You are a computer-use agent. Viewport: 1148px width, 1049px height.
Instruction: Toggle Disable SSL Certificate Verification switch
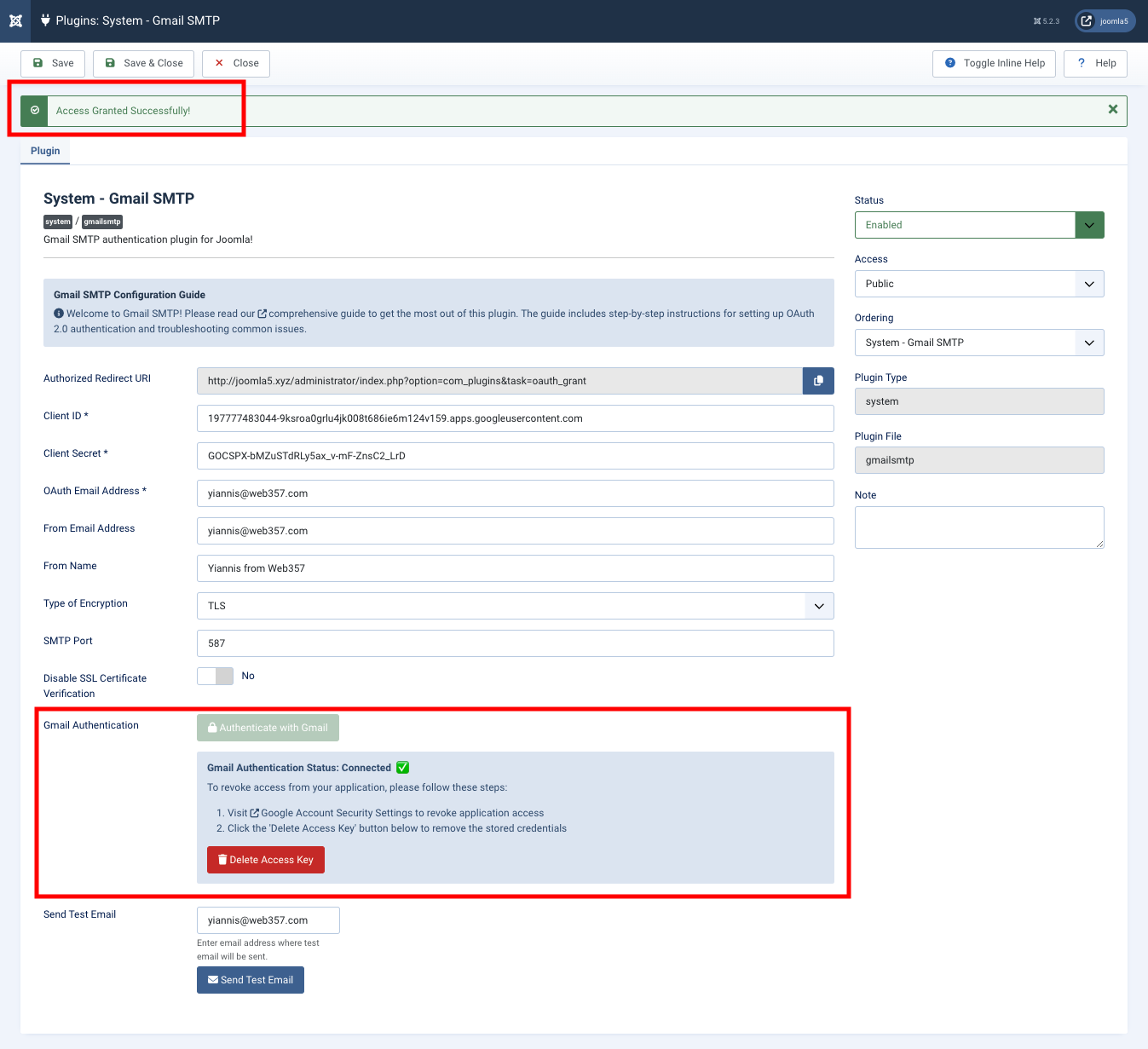[215, 676]
